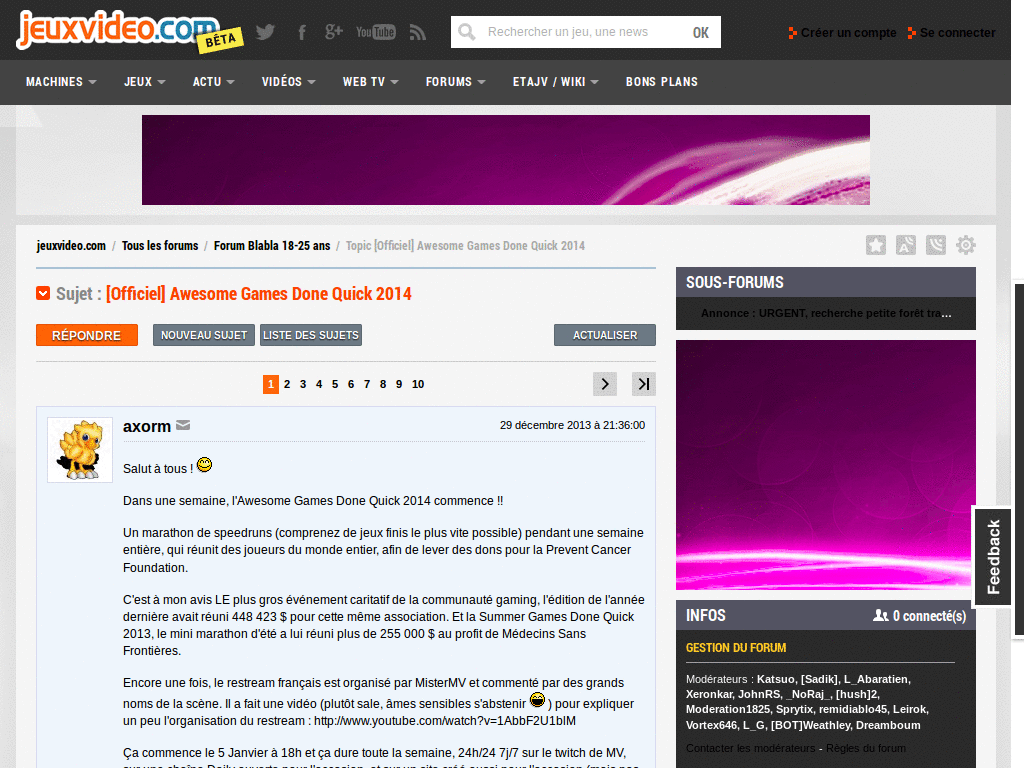Go to page 4 of topic
Screen dimensions: 1024x768
click(x=319, y=384)
